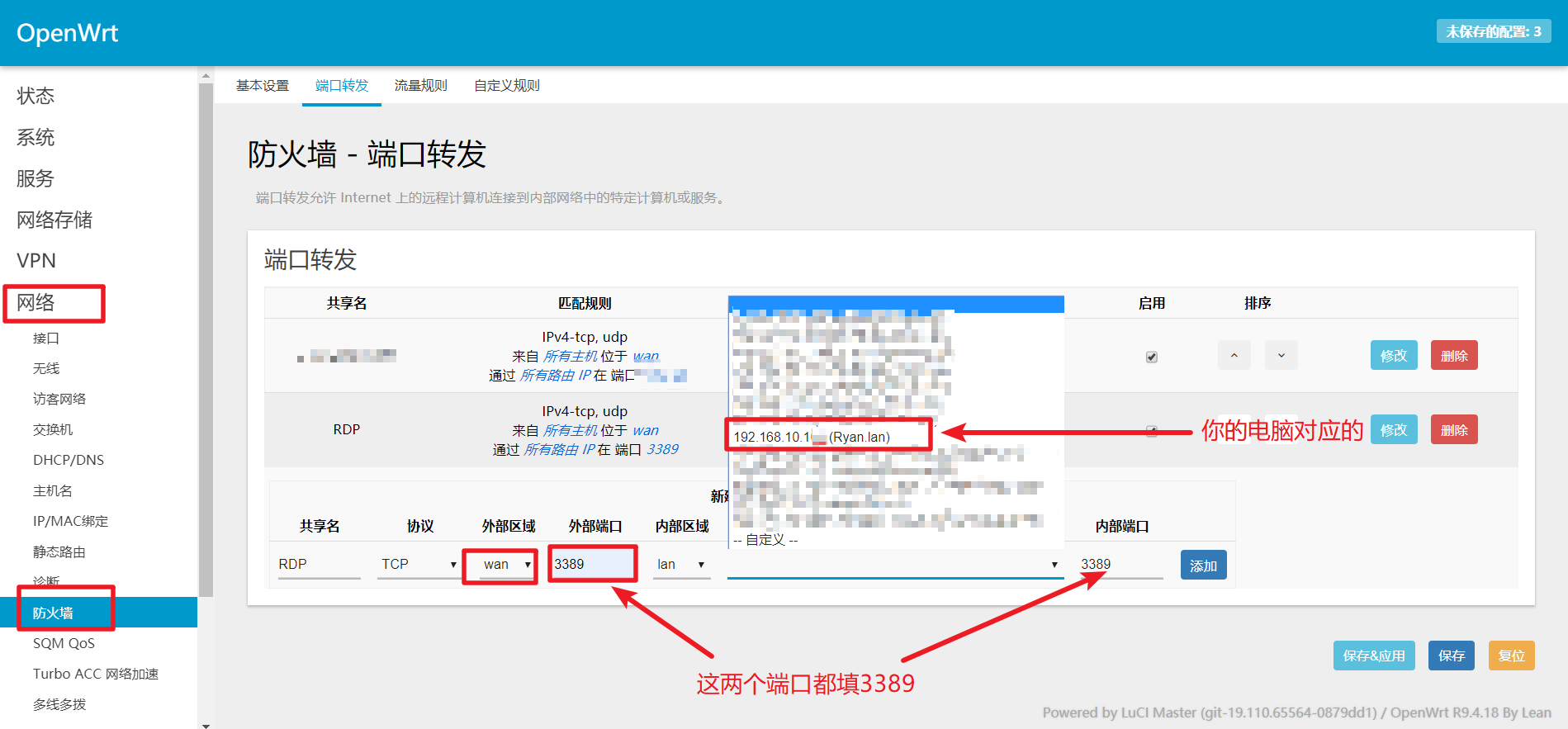This screenshot has height=729, width=1568.
Task: Click the orange 复位 button
Action: click(x=1511, y=656)
